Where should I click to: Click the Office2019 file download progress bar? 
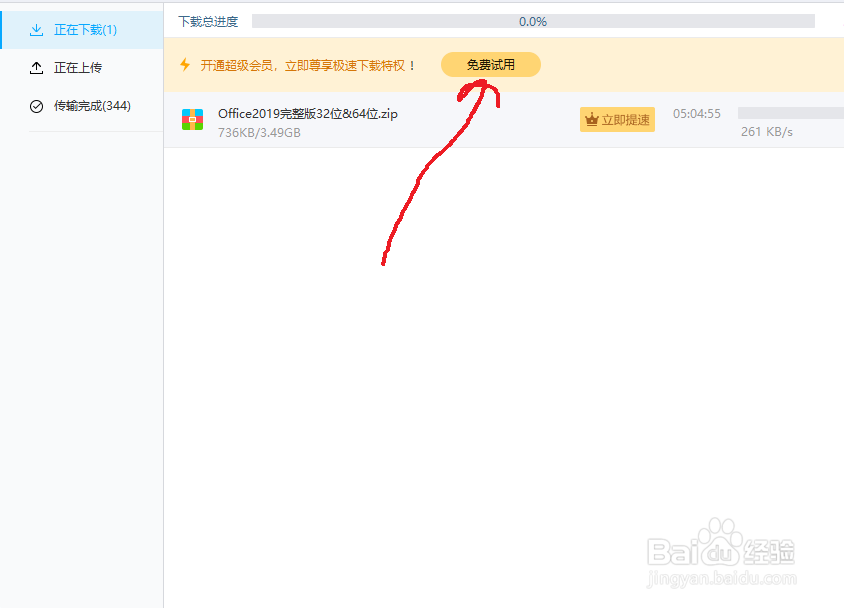pyautogui.click(x=791, y=112)
